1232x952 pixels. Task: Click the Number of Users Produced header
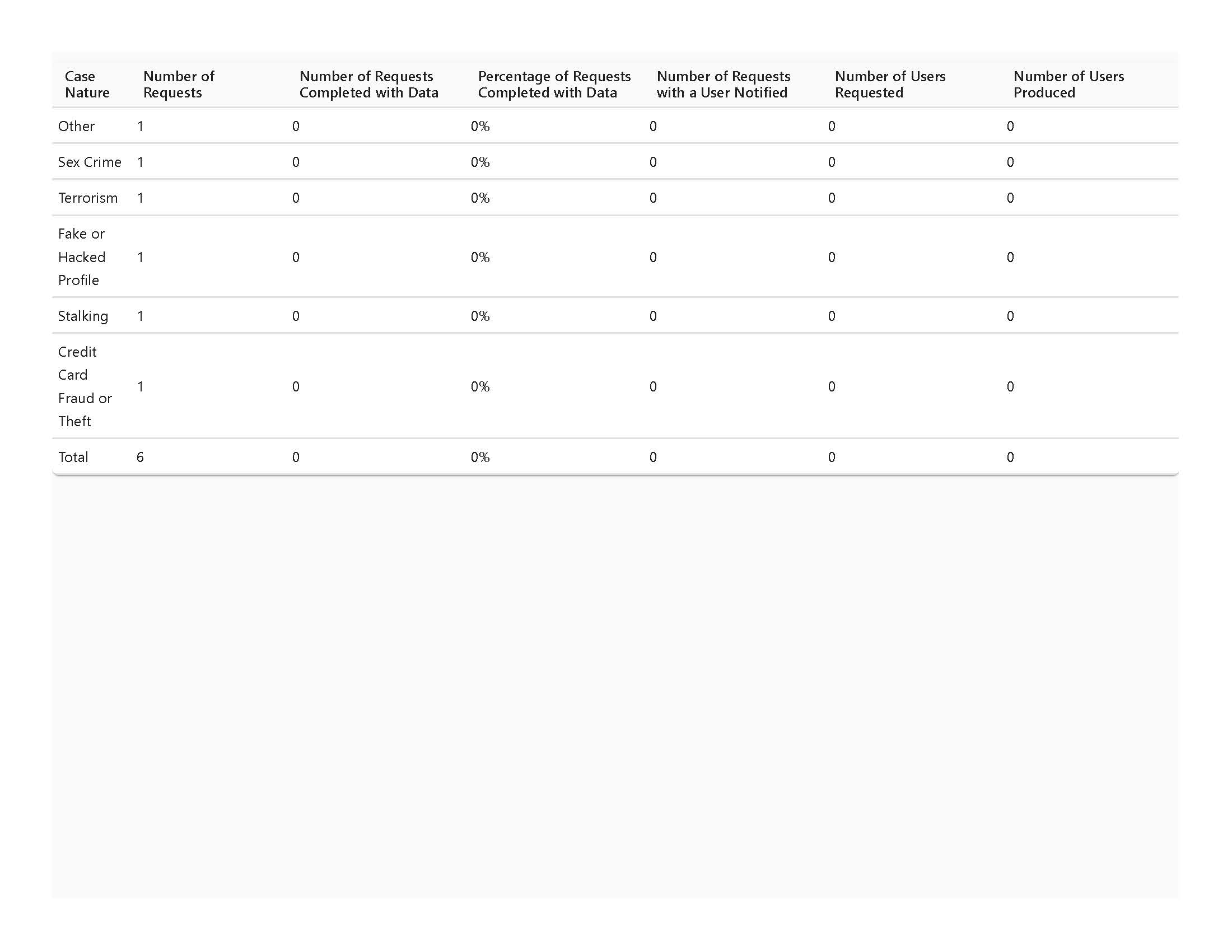(1068, 85)
